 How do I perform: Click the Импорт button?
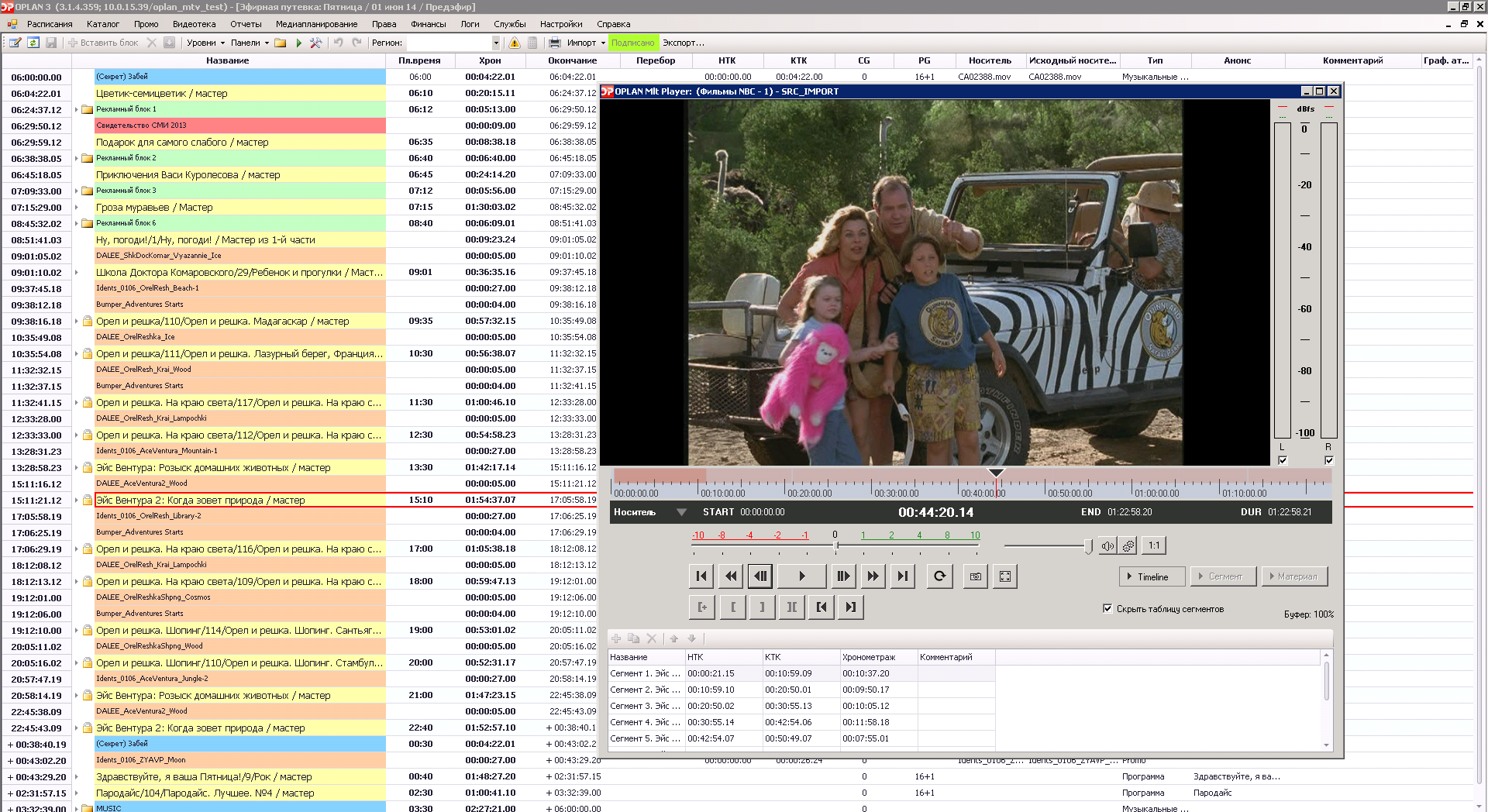click(x=581, y=43)
